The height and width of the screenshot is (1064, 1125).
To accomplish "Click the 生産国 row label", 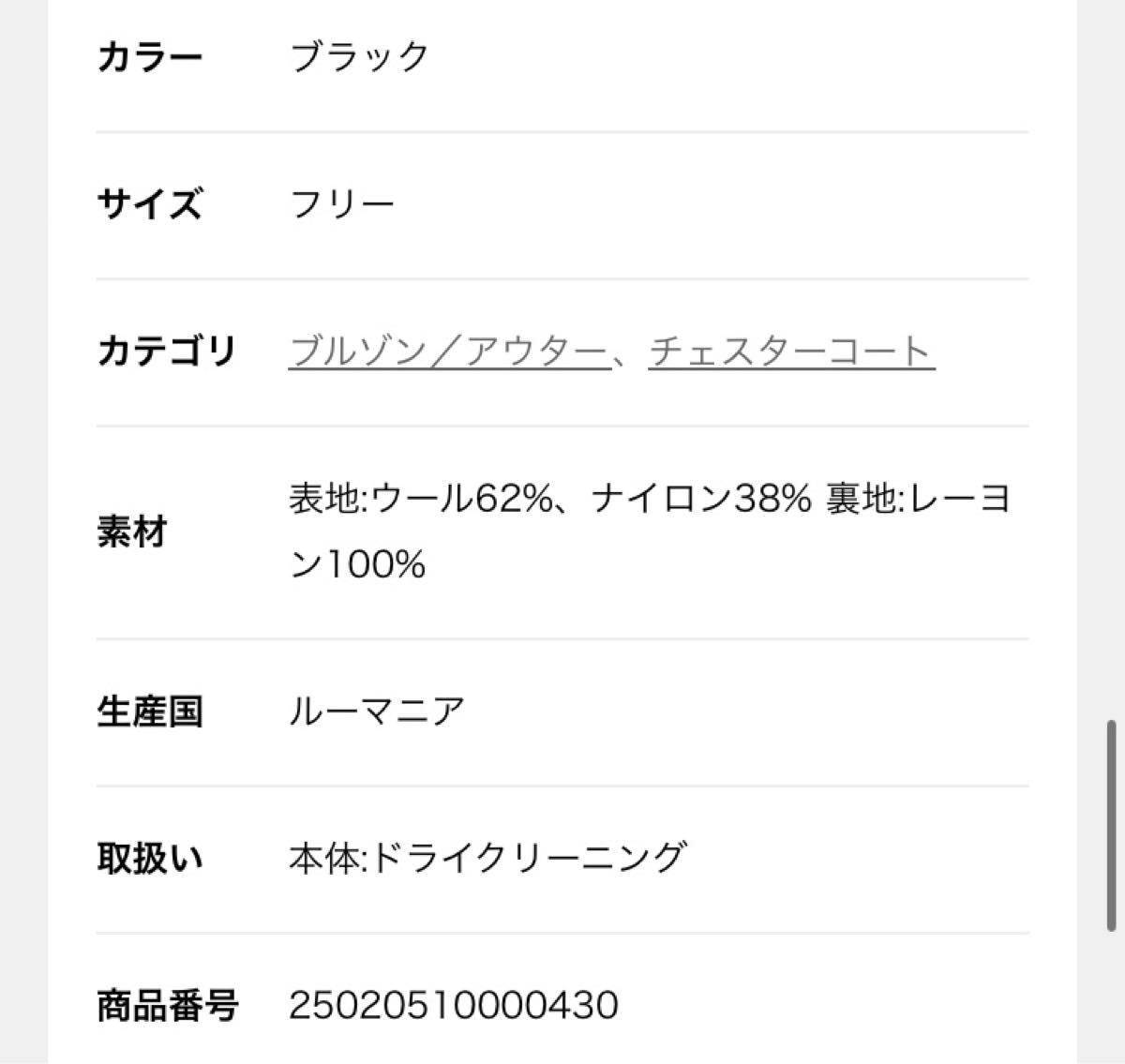I will (150, 712).
